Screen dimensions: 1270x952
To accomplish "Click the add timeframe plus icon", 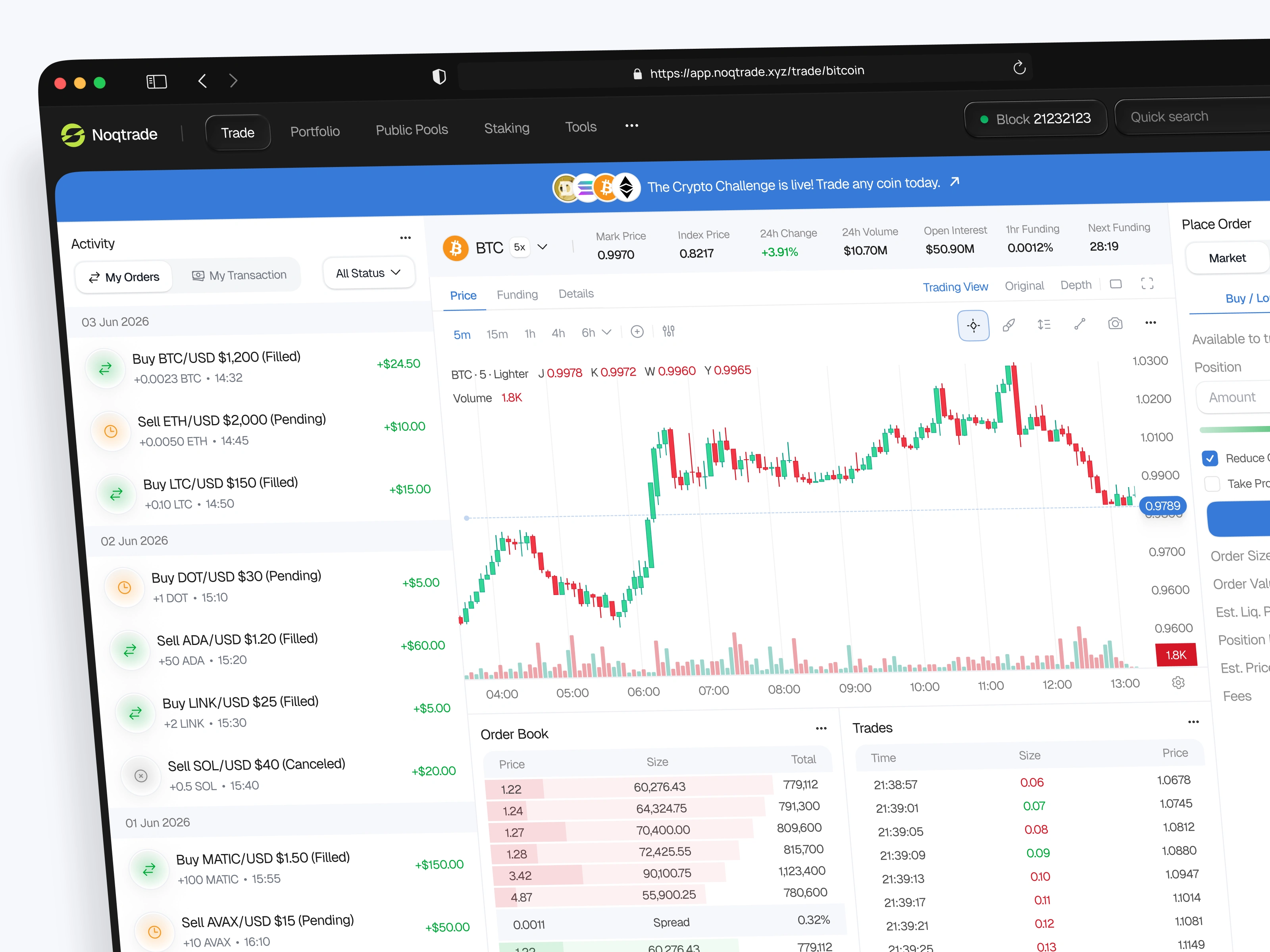I will pyautogui.click(x=637, y=332).
